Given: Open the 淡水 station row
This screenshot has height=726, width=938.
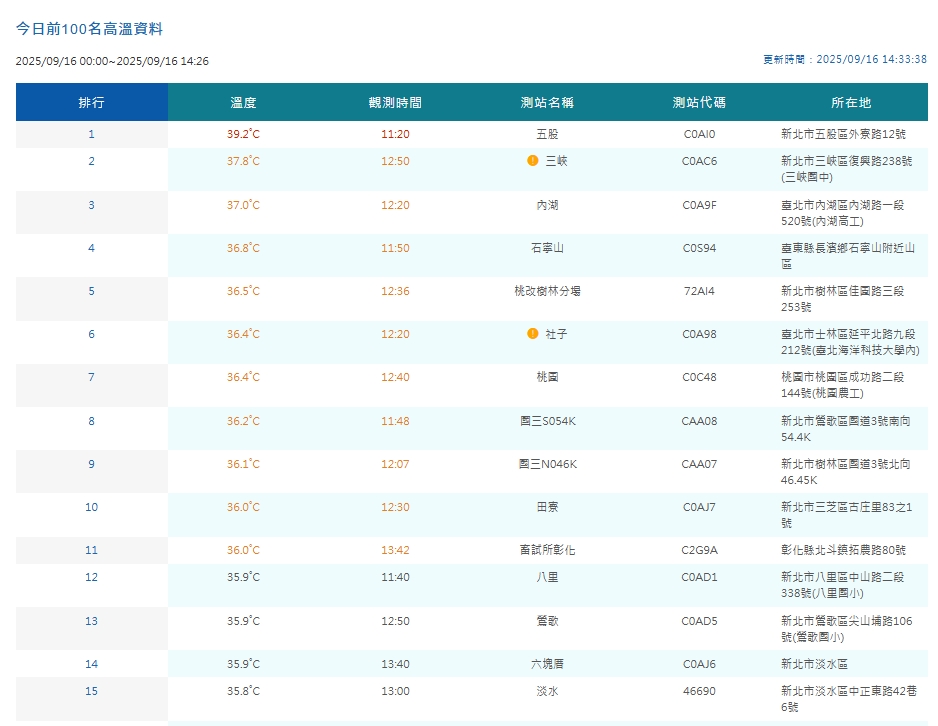Looking at the screenshot, I should pyautogui.click(x=471, y=699).
